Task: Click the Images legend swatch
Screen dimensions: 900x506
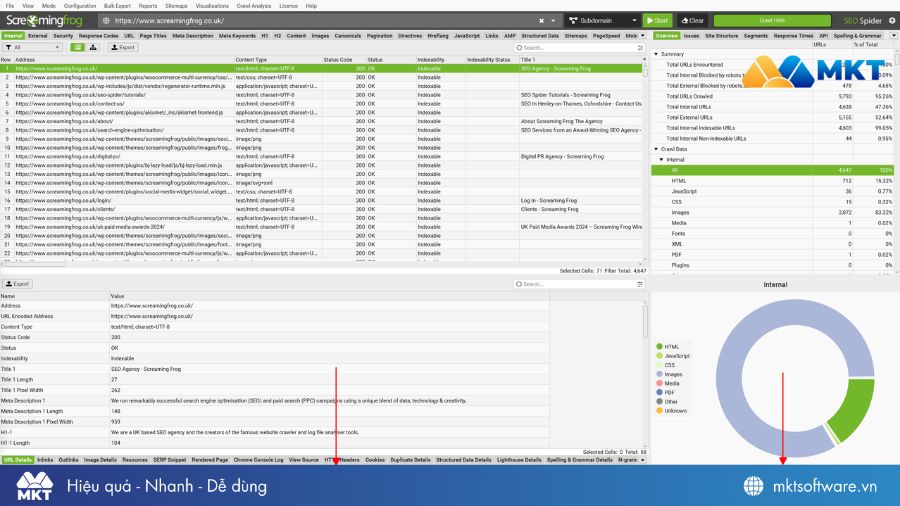Action: (x=660, y=374)
